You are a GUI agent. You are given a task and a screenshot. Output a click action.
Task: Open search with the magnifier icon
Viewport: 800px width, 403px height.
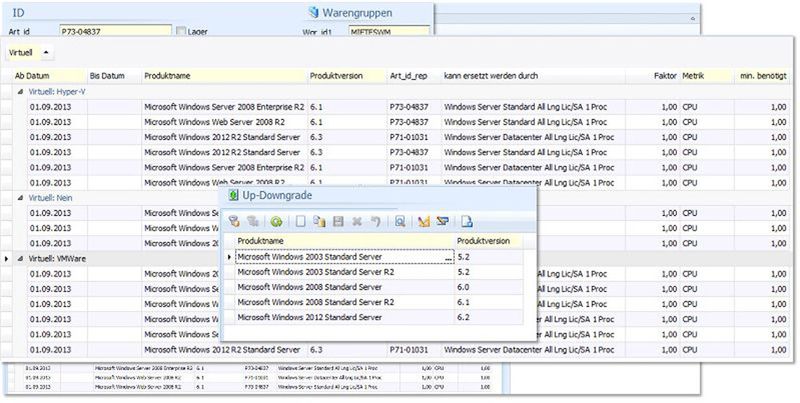point(400,221)
